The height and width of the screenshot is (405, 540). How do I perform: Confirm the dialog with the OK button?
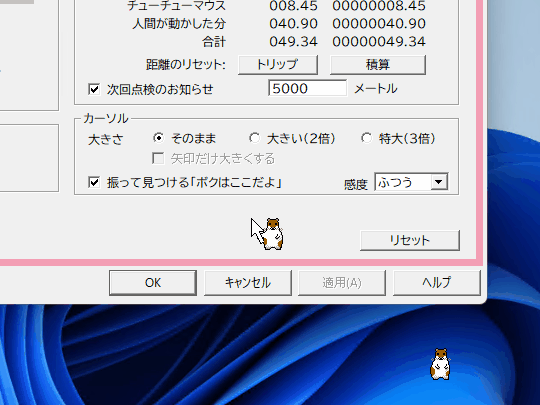(153, 283)
